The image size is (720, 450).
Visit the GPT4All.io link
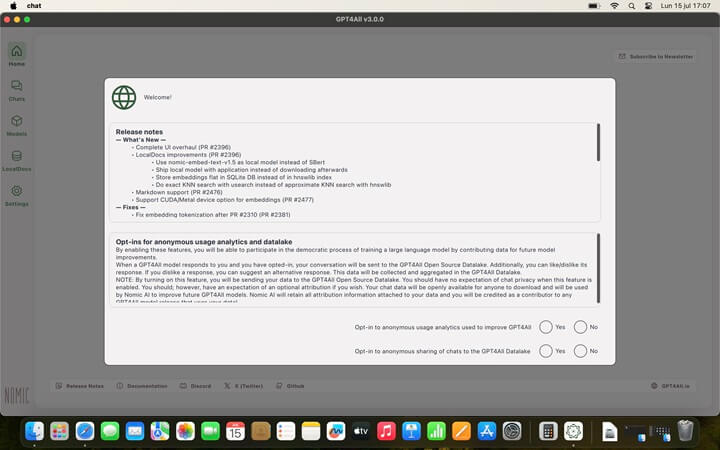[x=670, y=386]
